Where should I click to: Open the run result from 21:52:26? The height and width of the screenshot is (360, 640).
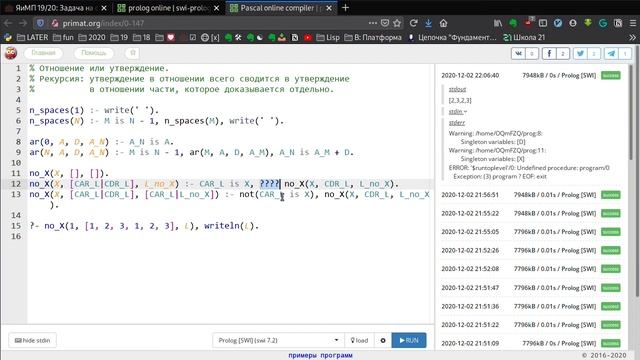pos(531,250)
